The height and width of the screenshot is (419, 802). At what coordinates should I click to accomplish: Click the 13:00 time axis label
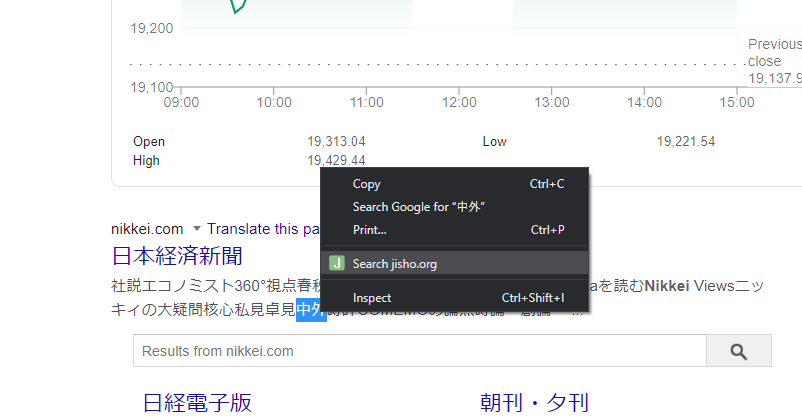click(x=551, y=102)
